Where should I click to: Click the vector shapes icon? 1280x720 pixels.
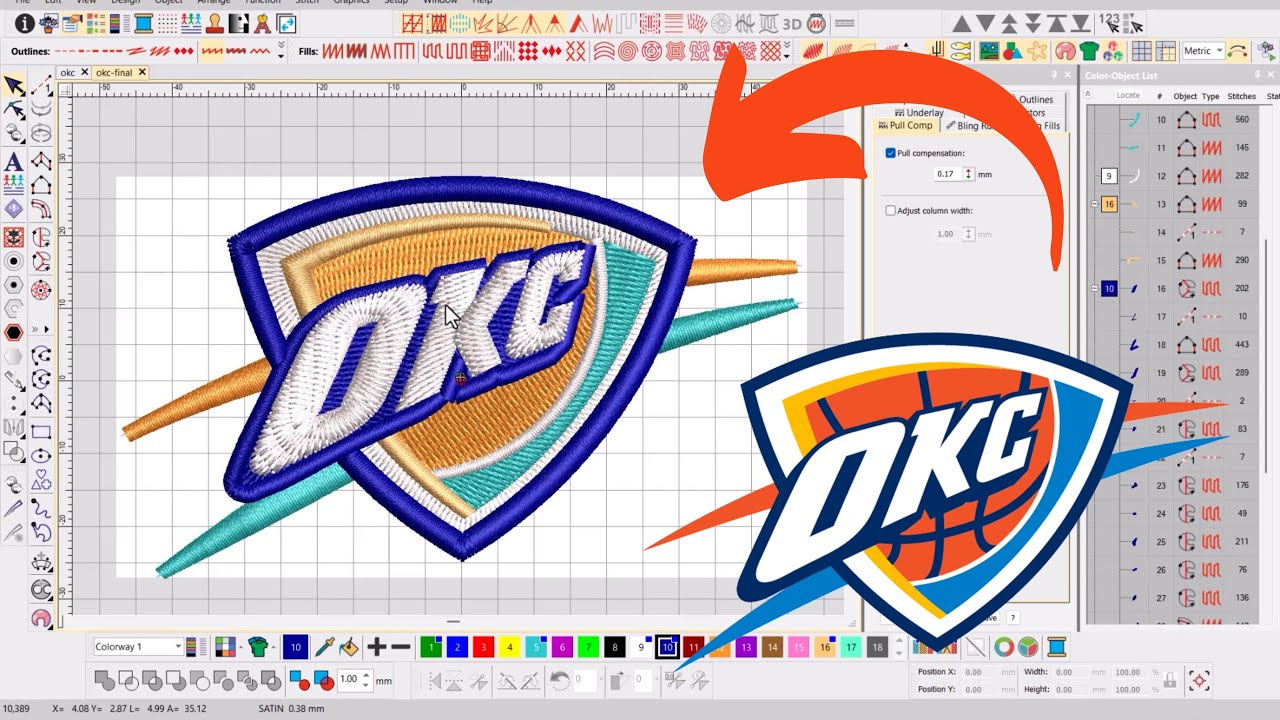pyautogui.click(x=1014, y=50)
